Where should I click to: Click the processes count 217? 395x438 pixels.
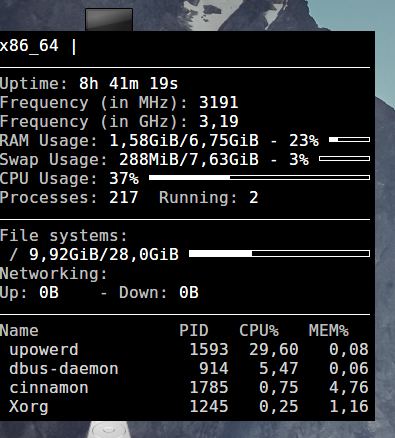pos(124,197)
